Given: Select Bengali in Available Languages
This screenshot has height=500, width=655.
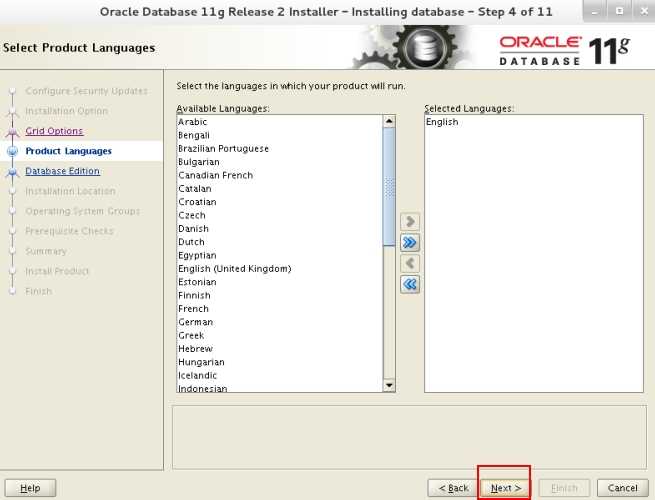Looking at the screenshot, I should click(x=279, y=135).
